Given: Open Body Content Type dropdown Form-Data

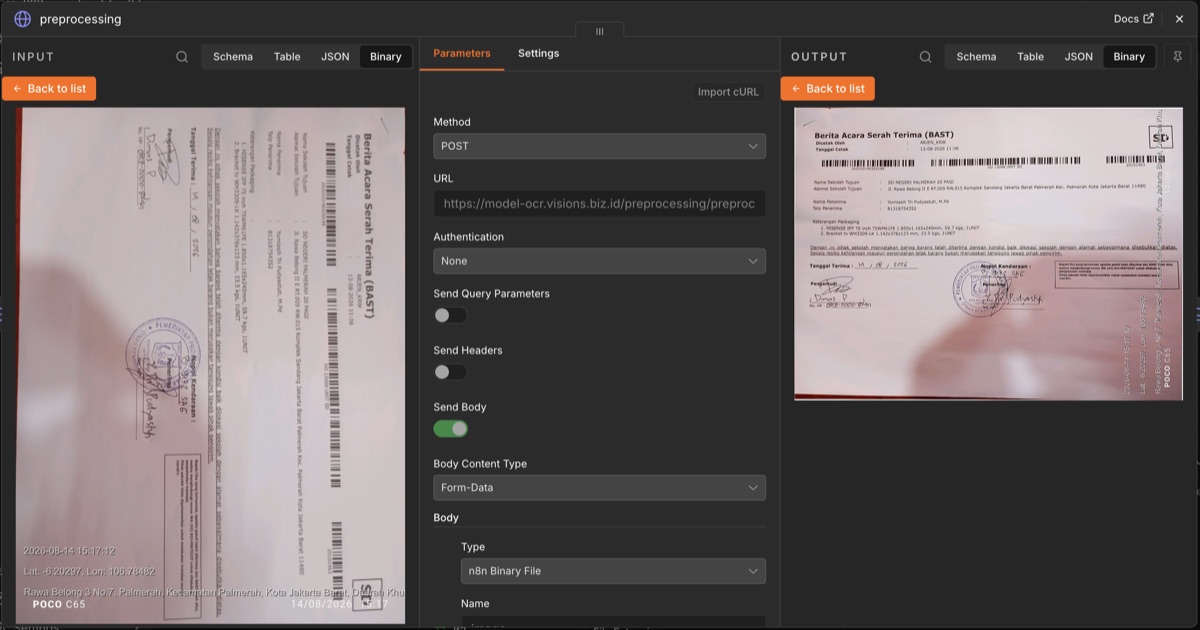Looking at the screenshot, I should coord(599,488).
